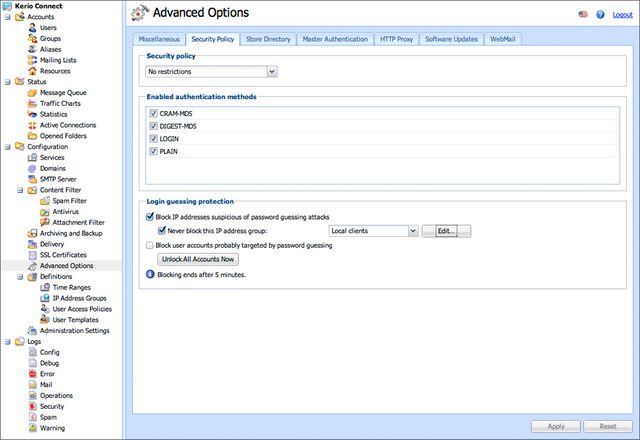Open the Operations log item
This screenshot has width=640, height=440.
56,396
